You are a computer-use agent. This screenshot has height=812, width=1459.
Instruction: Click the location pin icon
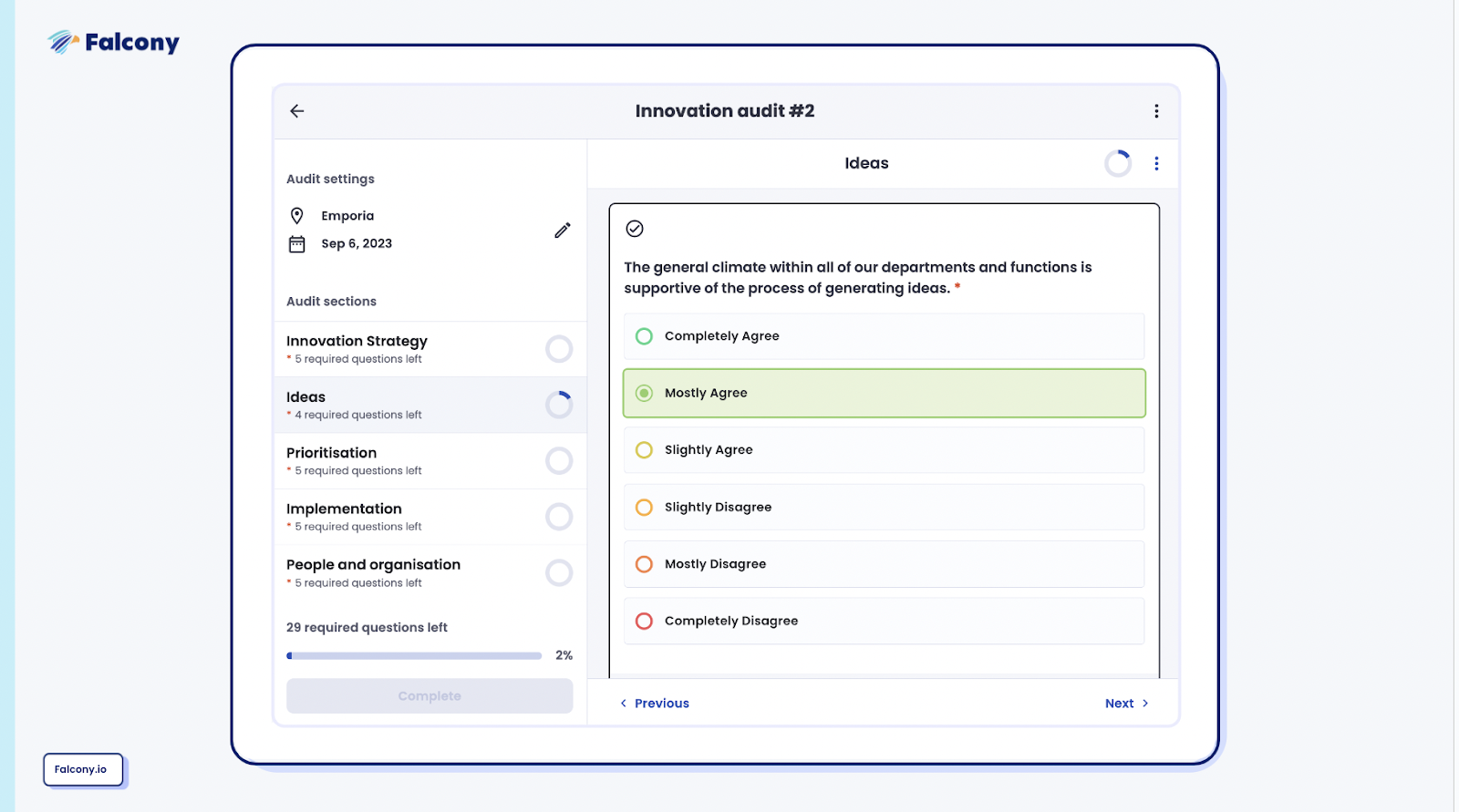tap(296, 216)
